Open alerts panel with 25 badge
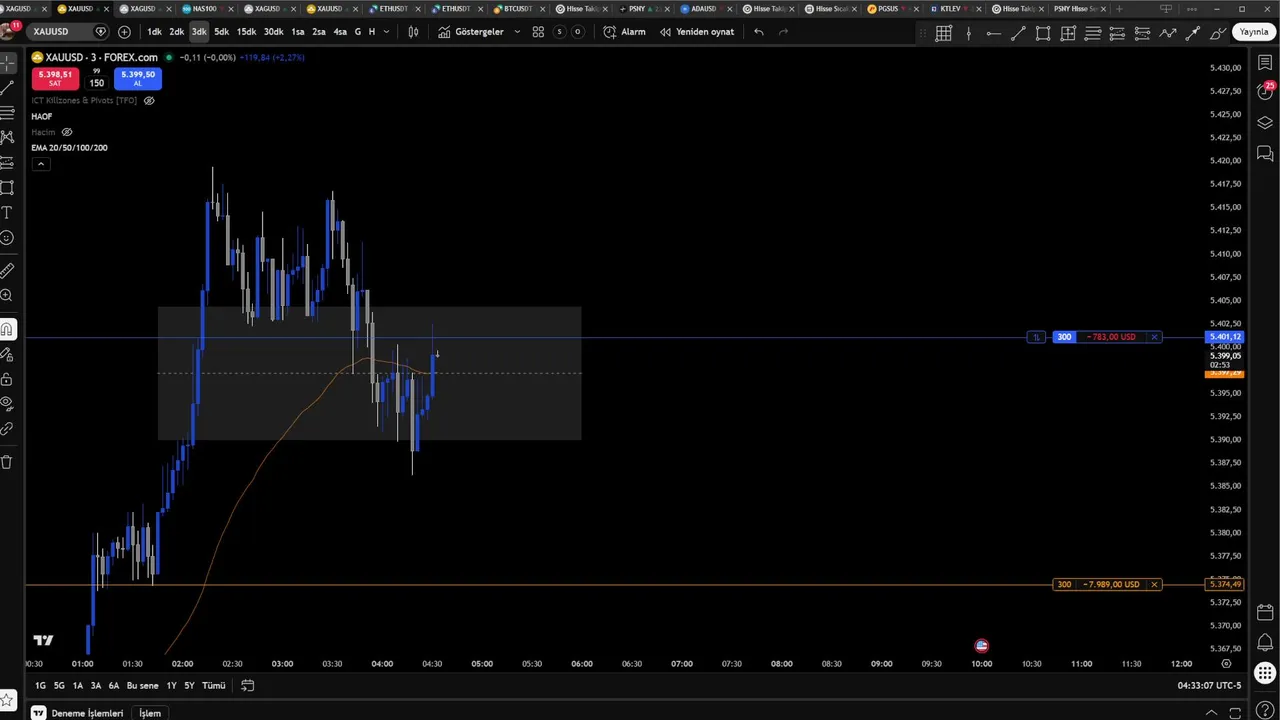This screenshot has width=1280, height=720. click(1265, 92)
